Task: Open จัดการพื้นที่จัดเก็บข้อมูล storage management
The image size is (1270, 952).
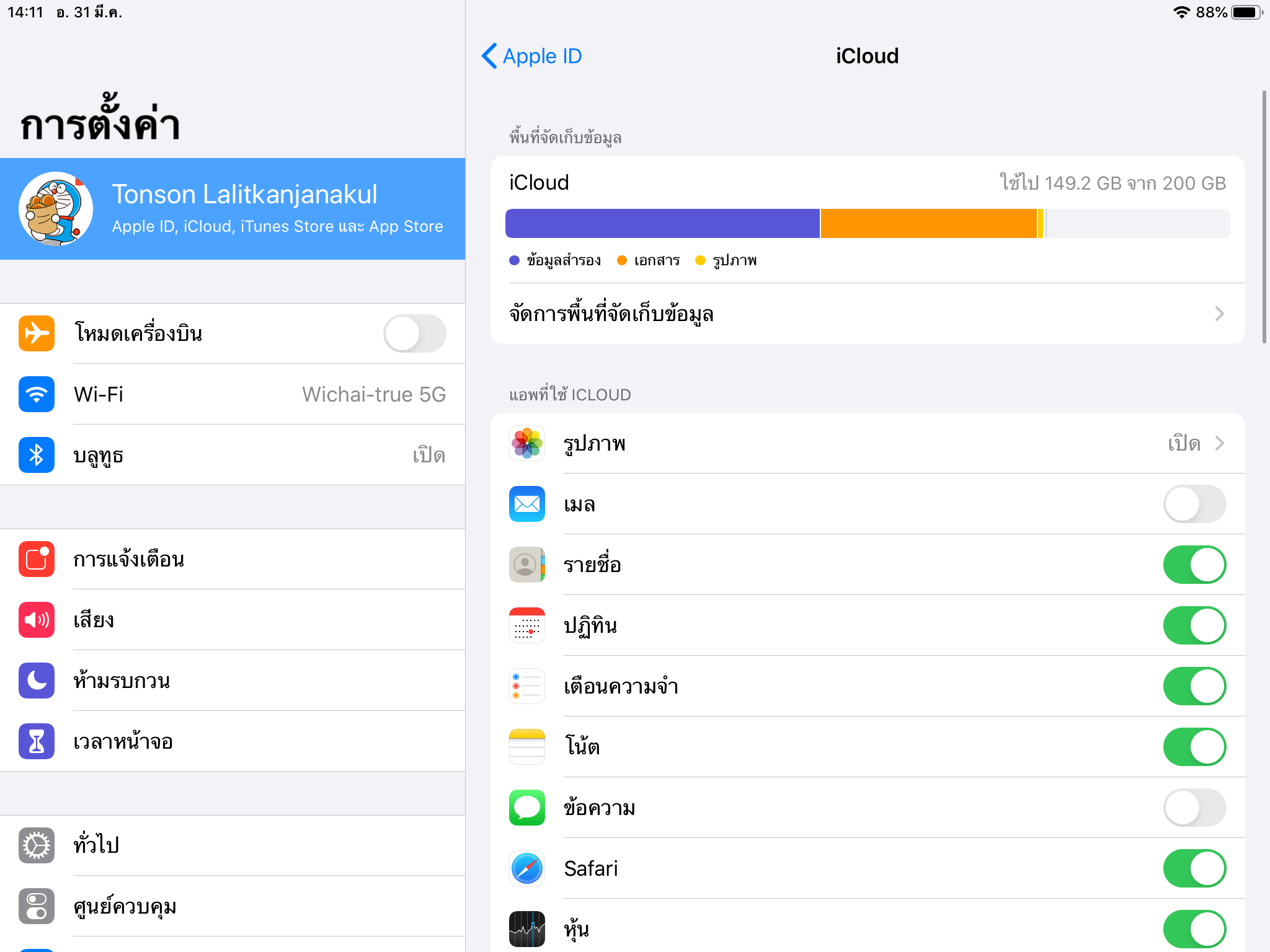Action: (x=868, y=314)
